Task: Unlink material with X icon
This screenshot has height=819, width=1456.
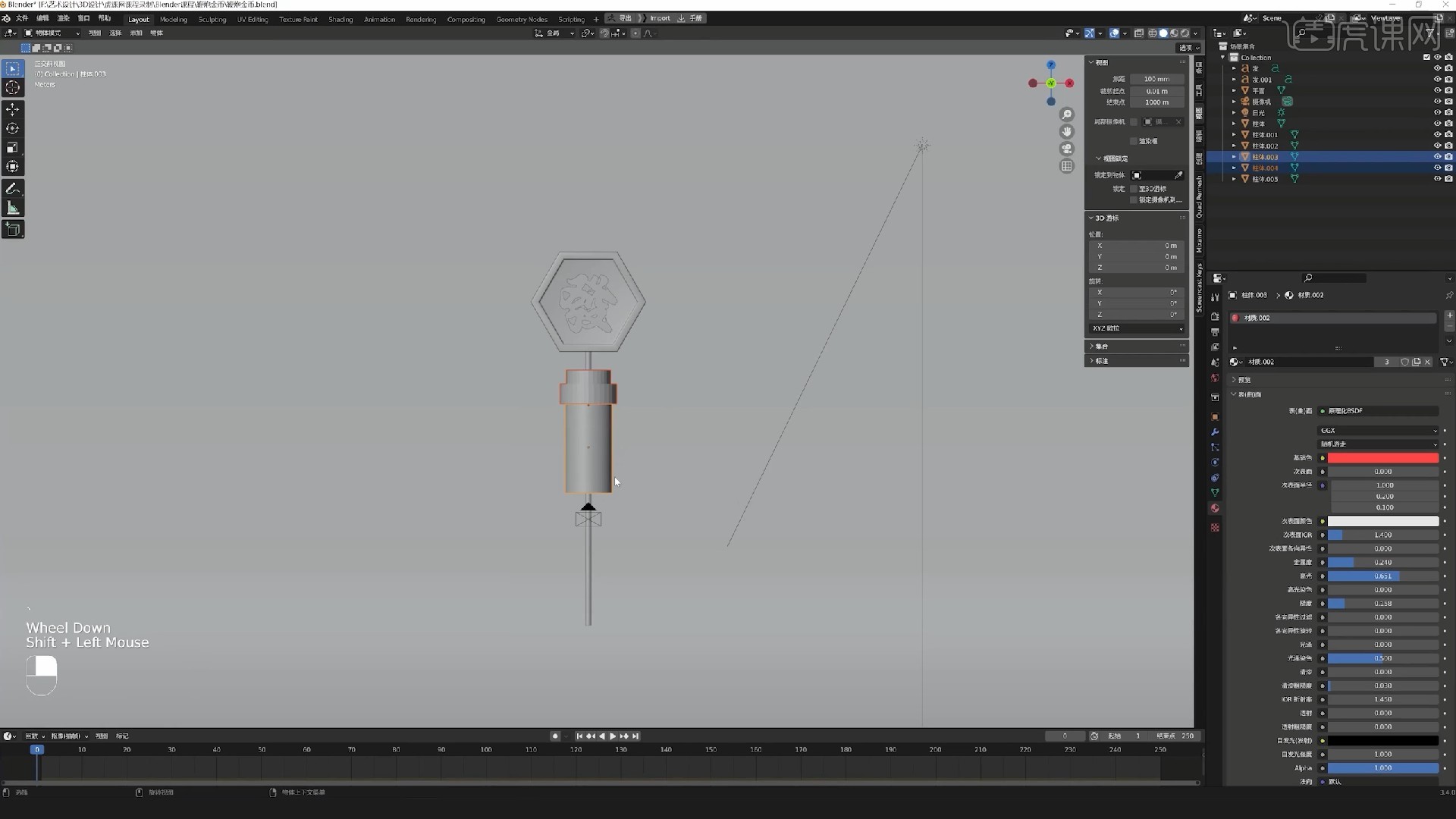Action: point(1427,362)
